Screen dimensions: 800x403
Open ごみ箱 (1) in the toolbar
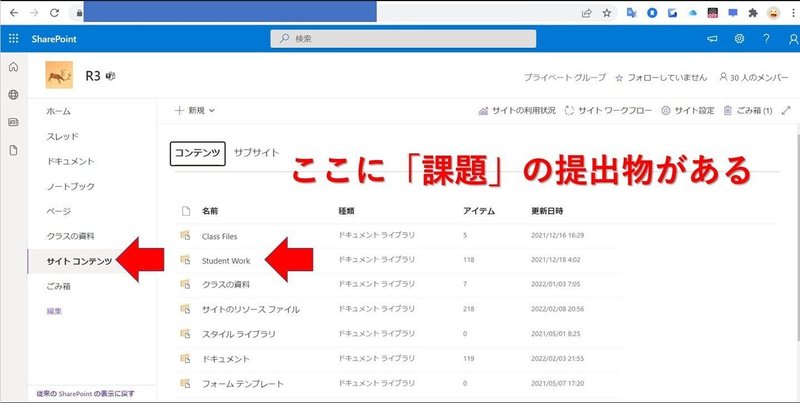(748, 110)
